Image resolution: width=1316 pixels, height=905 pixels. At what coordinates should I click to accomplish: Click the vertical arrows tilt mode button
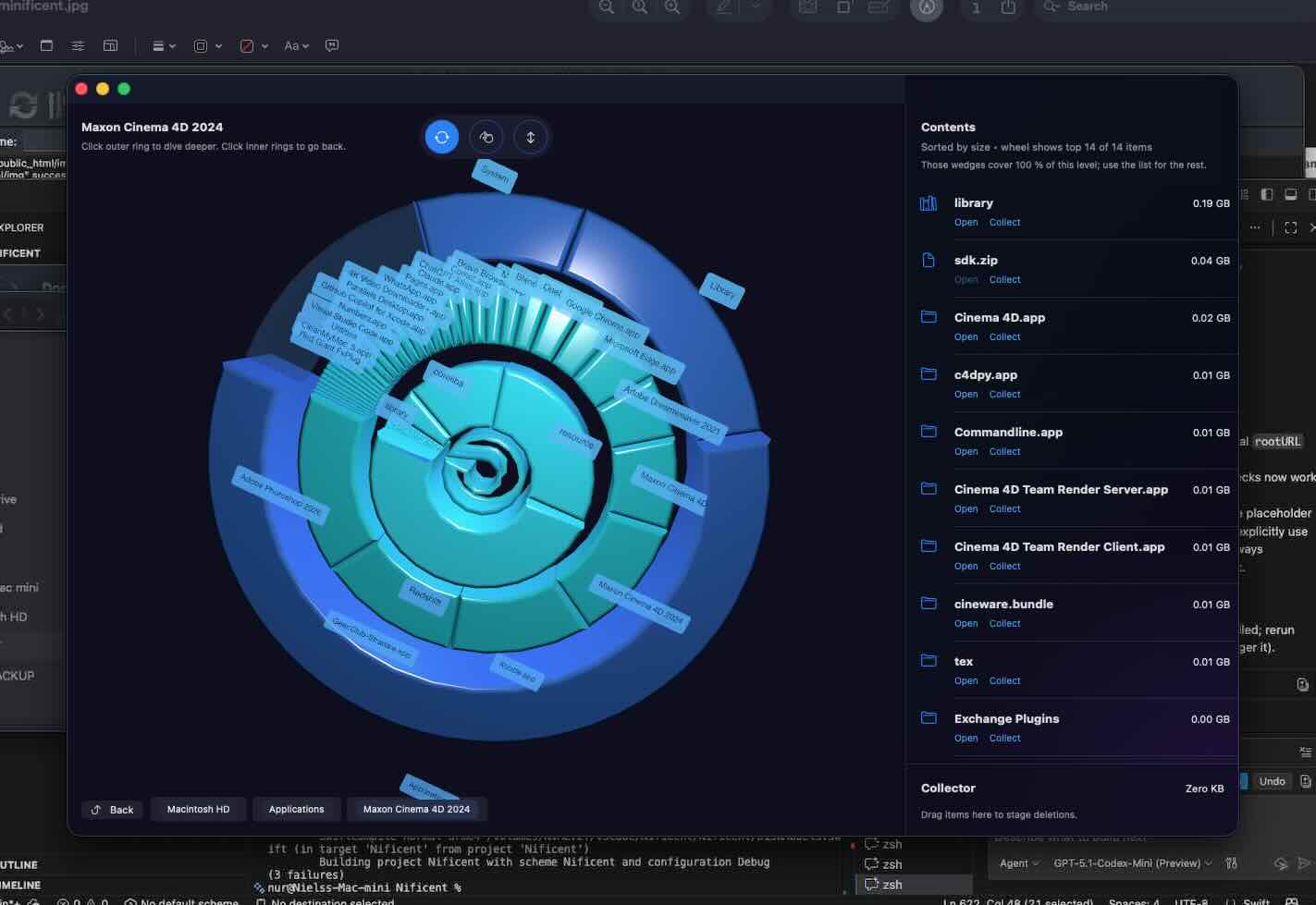coord(531,137)
